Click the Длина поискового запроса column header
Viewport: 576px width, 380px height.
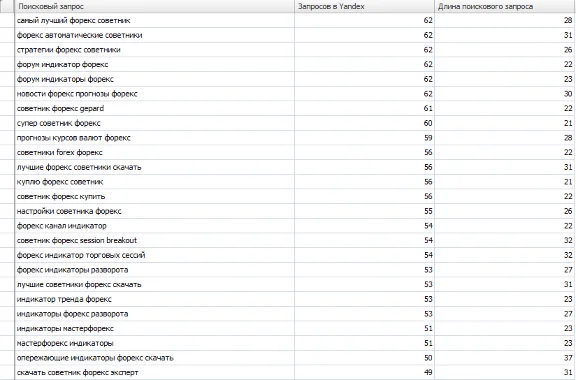(x=505, y=6)
